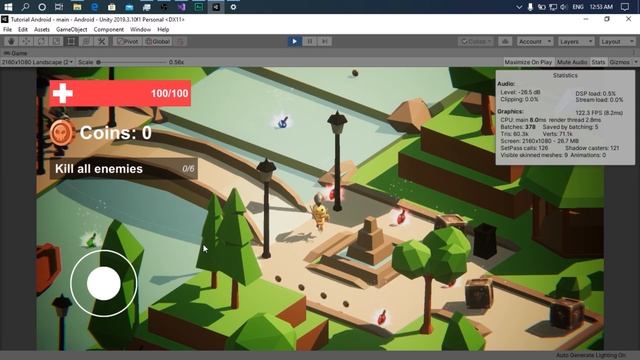The height and width of the screenshot is (360, 640).
Task: Stop play mode with the Play button
Action: (x=294, y=41)
